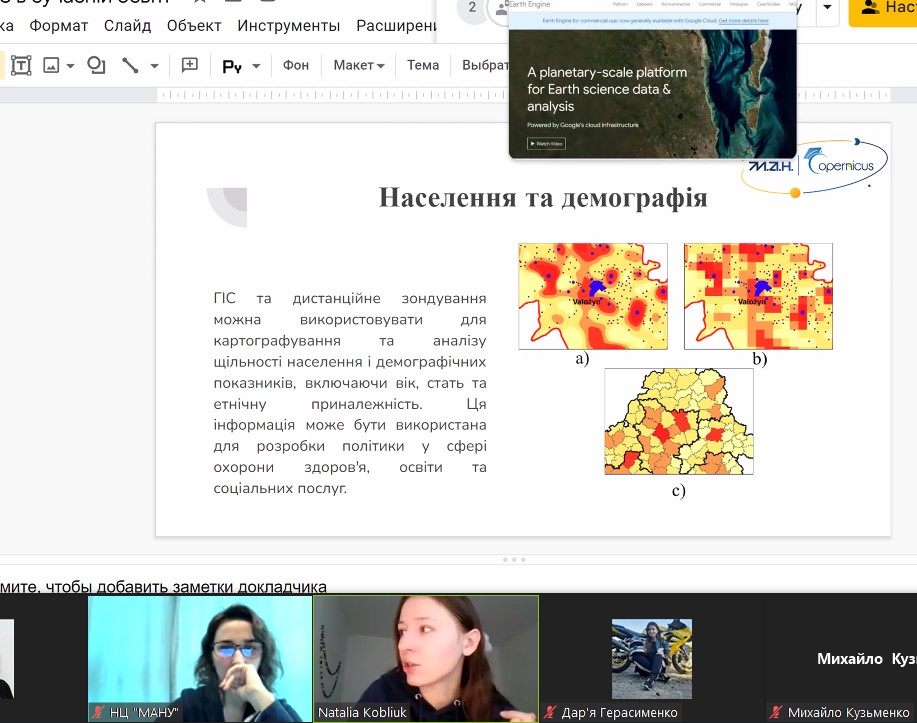The width and height of the screenshot is (917, 723).
Task: Click Михайло Кузьменко muted microphone icon
Action: [x=775, y=713]
